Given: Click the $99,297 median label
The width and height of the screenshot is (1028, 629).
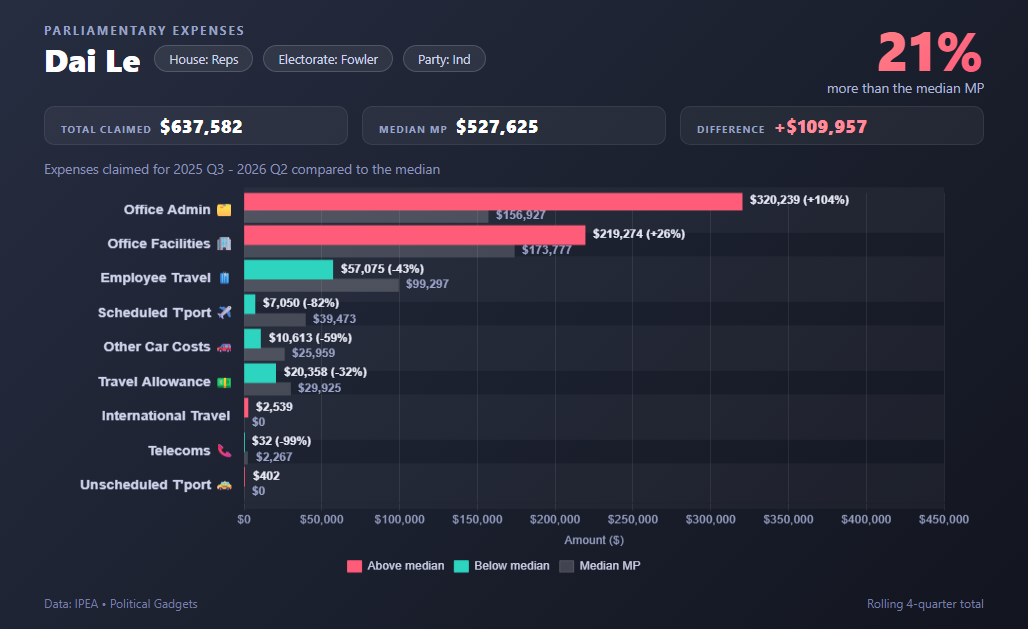Looking at the screenshot, I should (427, 284).
